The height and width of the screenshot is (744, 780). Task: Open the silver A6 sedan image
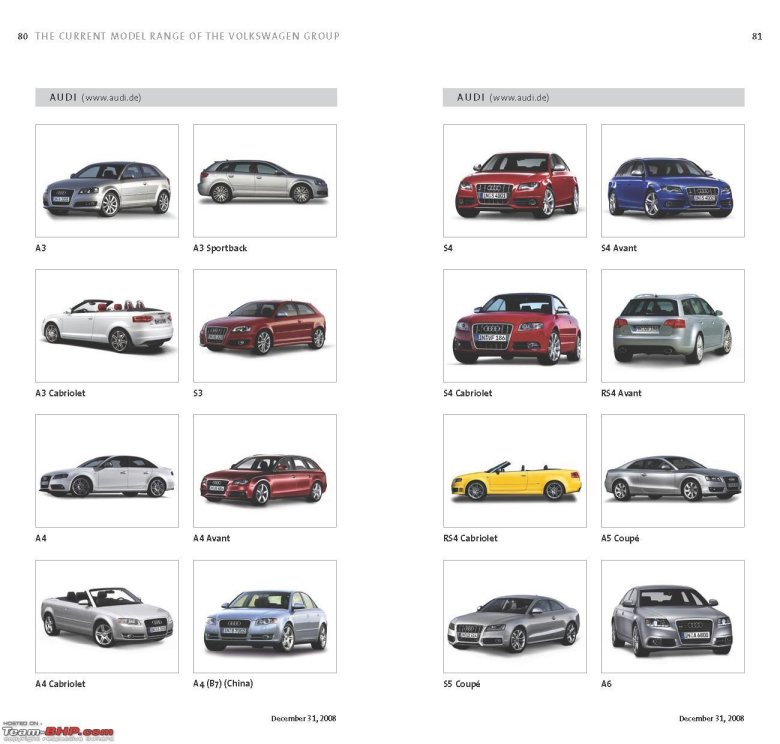[x=672, y=616]
